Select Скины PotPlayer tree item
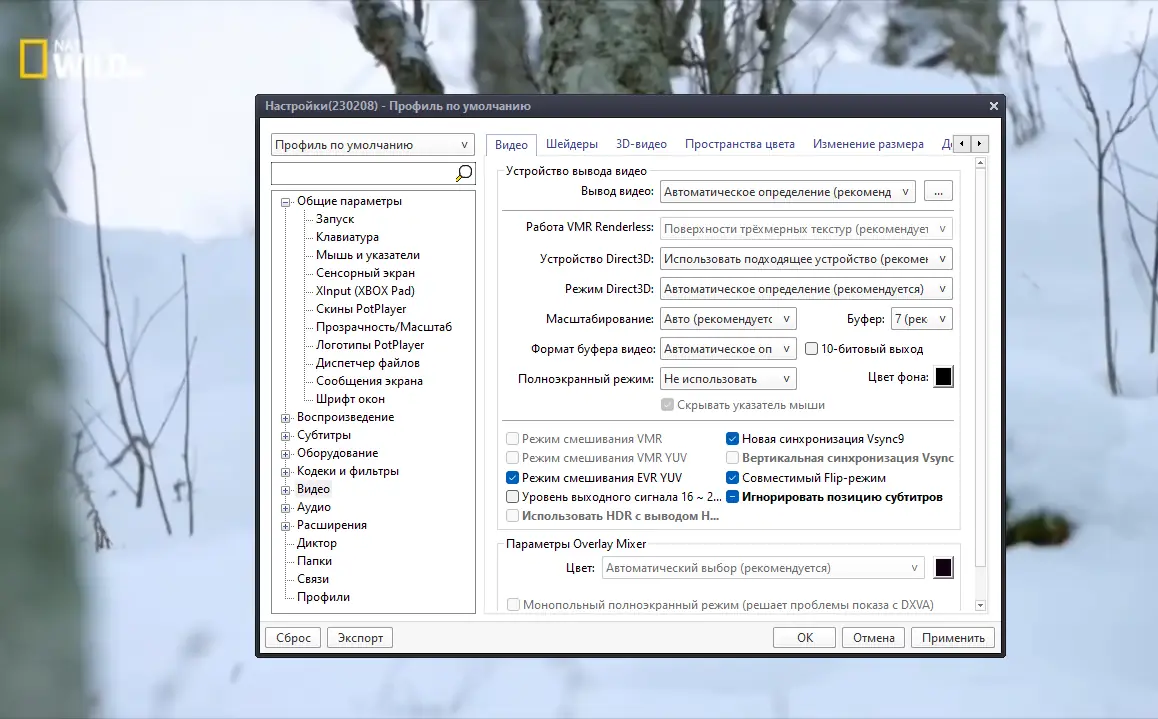Screen dimensions: 1158x719 (x=361, y=309)
